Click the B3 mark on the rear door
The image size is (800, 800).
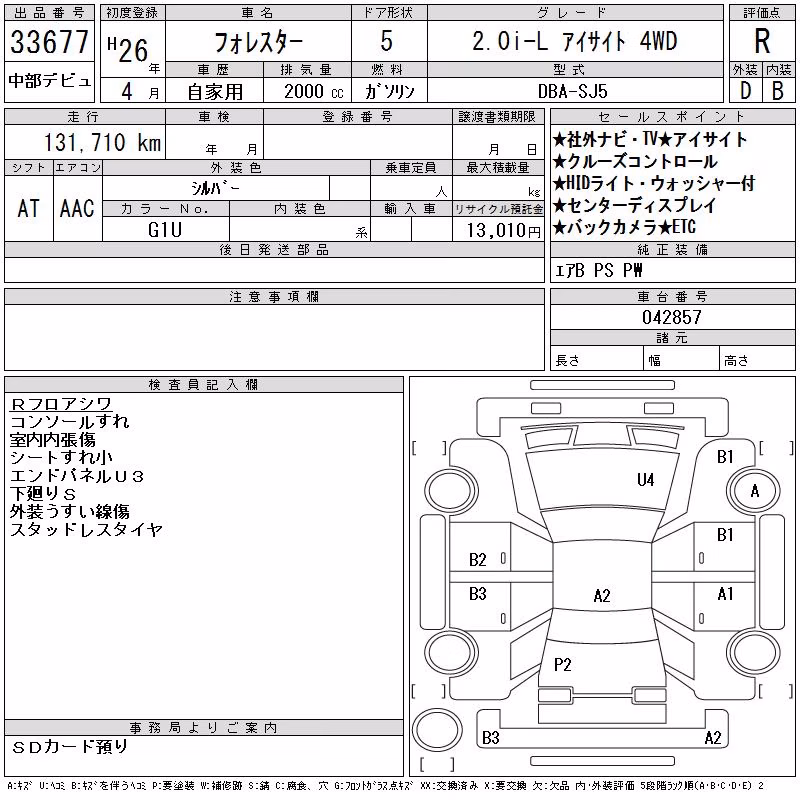point(478,594)
